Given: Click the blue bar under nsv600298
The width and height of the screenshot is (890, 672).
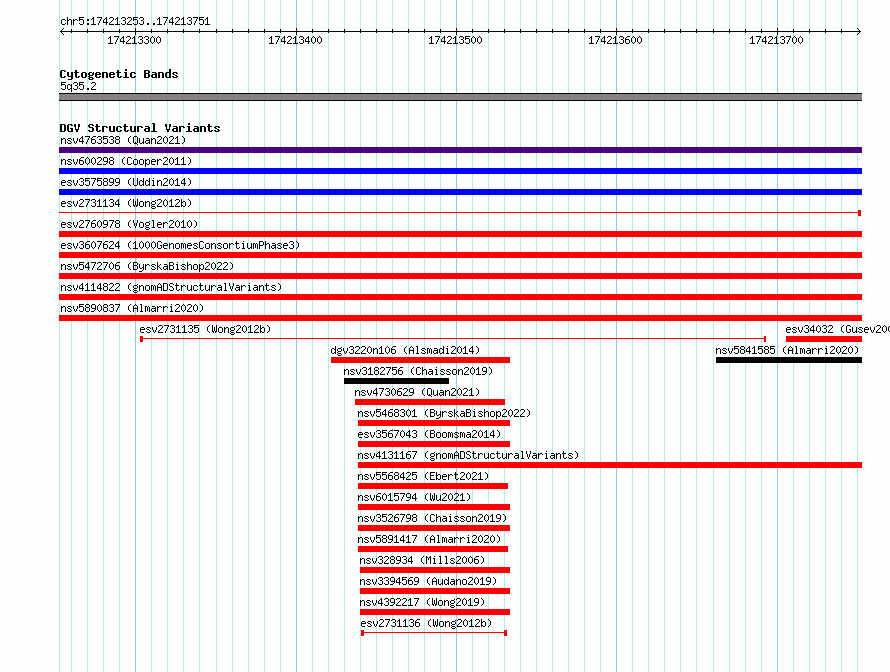Looking at the screenshot, I should 460,171.
